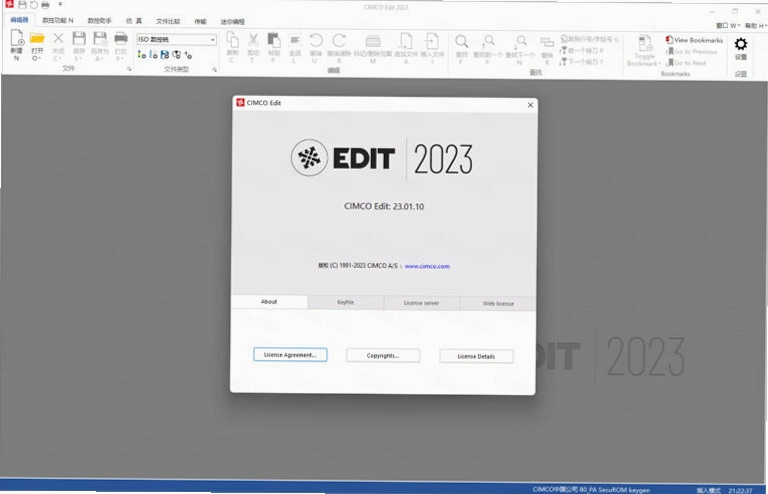This screenshot has width=768, height=494.
Task: Click the quick access print icon in title bar
Action: (45, 4)
